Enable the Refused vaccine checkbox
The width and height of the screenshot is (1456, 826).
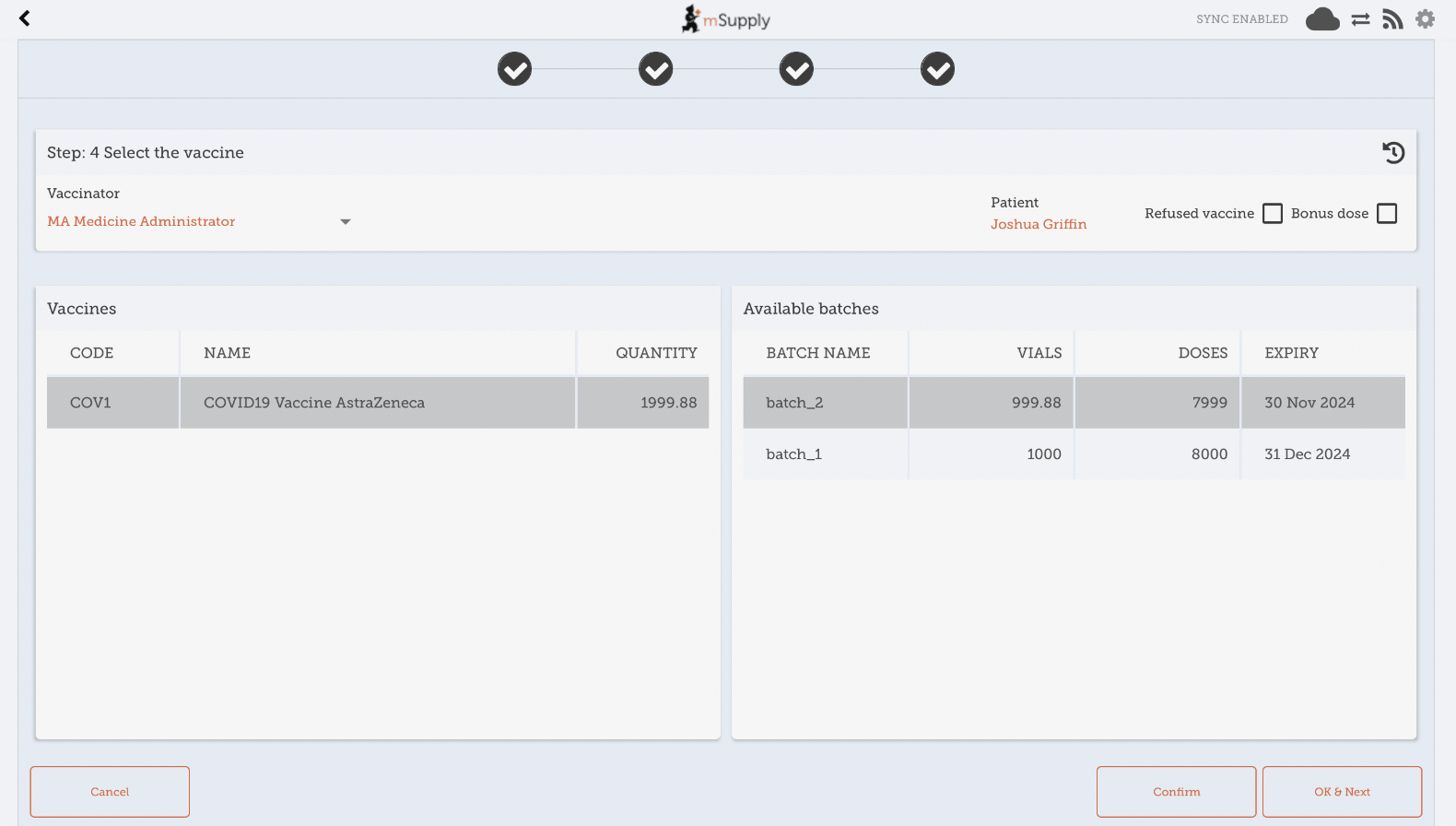pyautogui.click(x=1272, y=214)
